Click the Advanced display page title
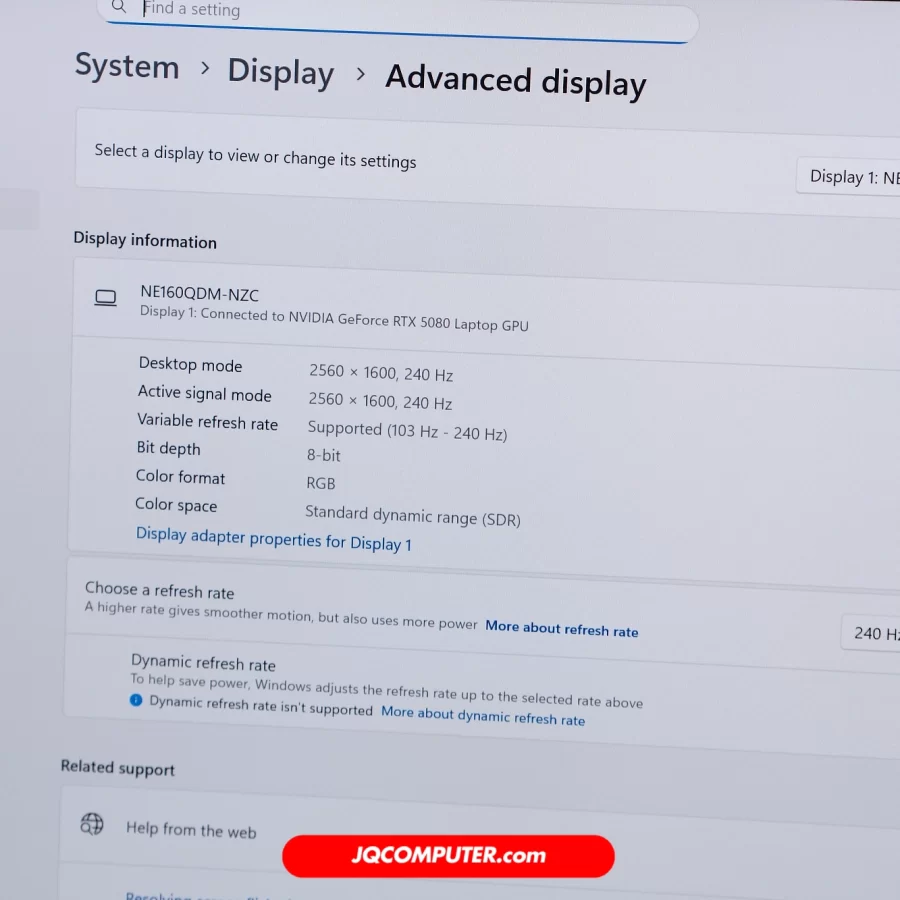 pos(515,81)
